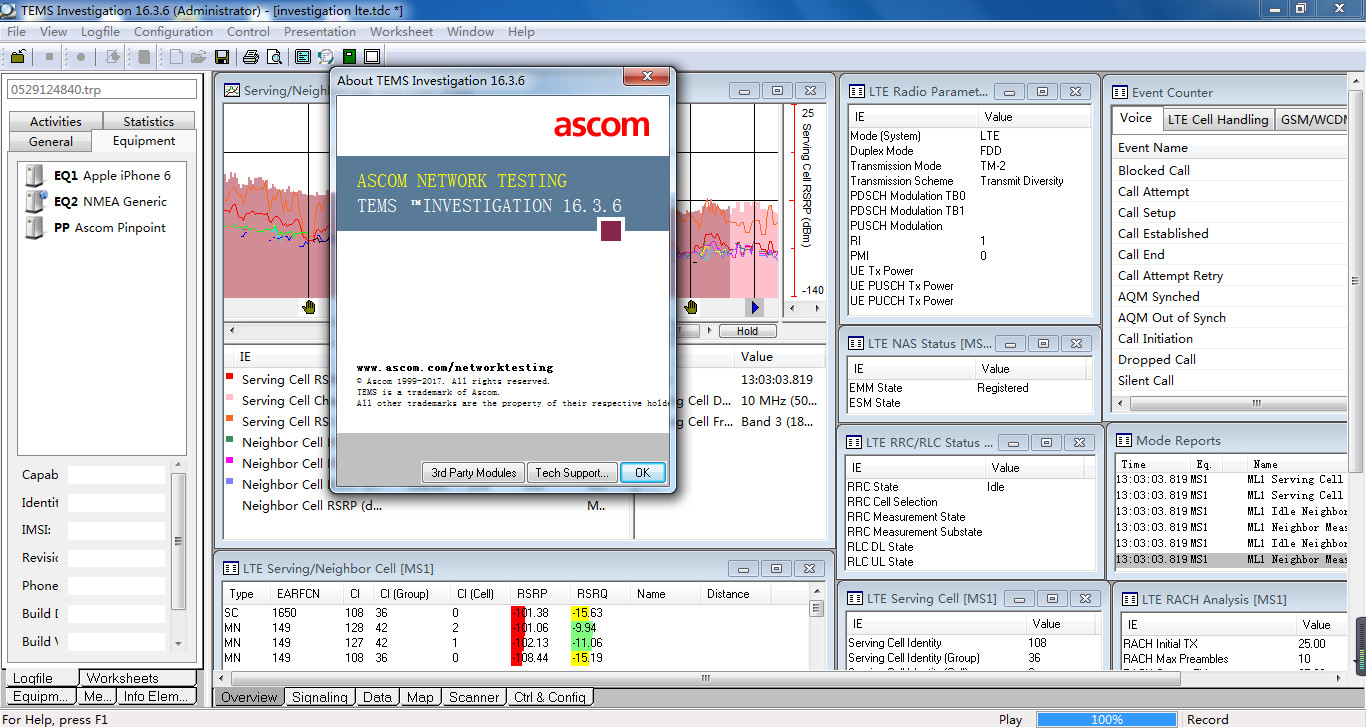Viewport: 1366px width, 728px height.
Task: Open the Configuration menu
Action: (173, 31)
